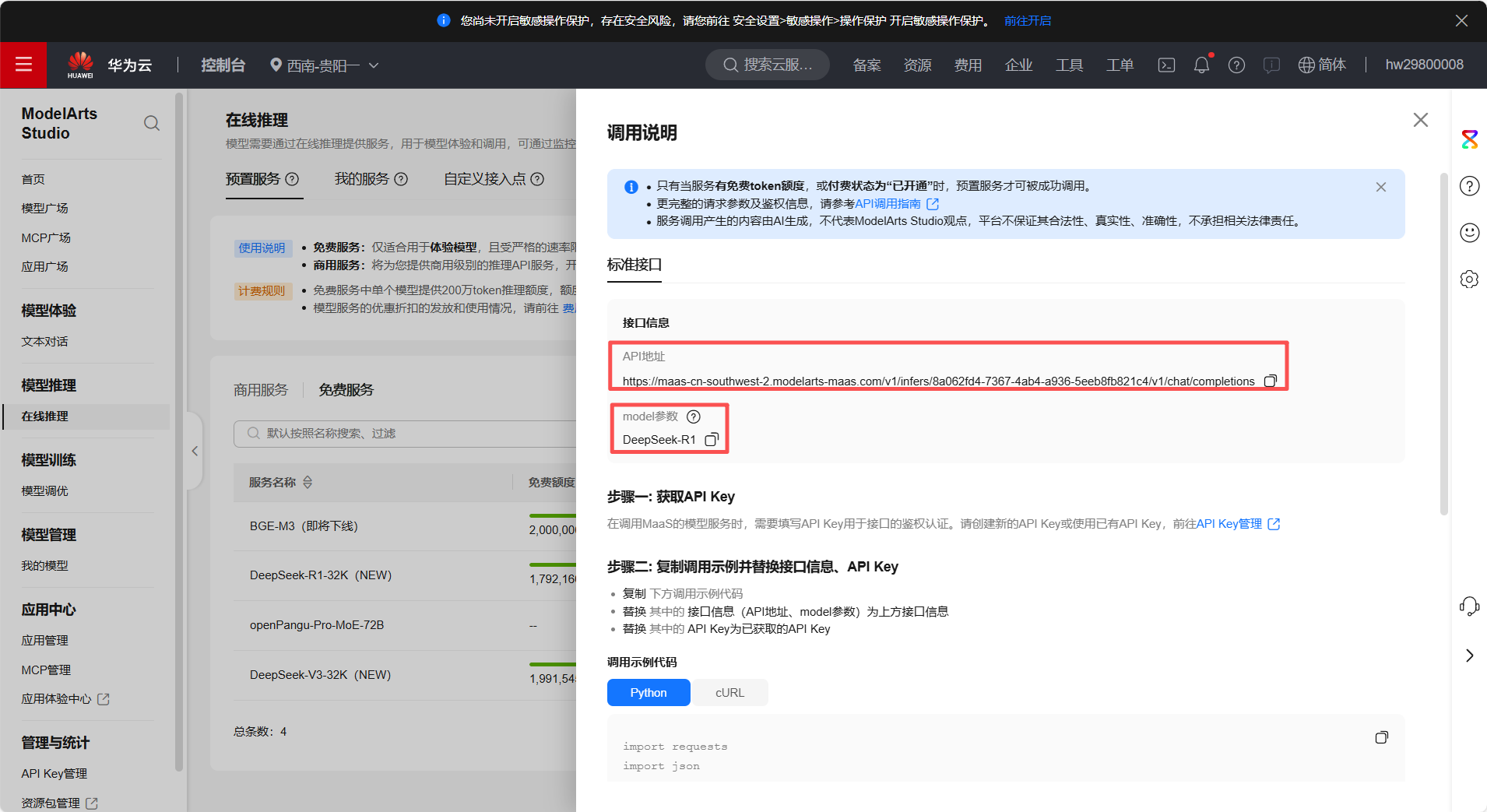Viewport: 1487px width, 812px height.
Task: Dismiss the blue info notice
Action: pyautogui.click(x=1381, y=187)
